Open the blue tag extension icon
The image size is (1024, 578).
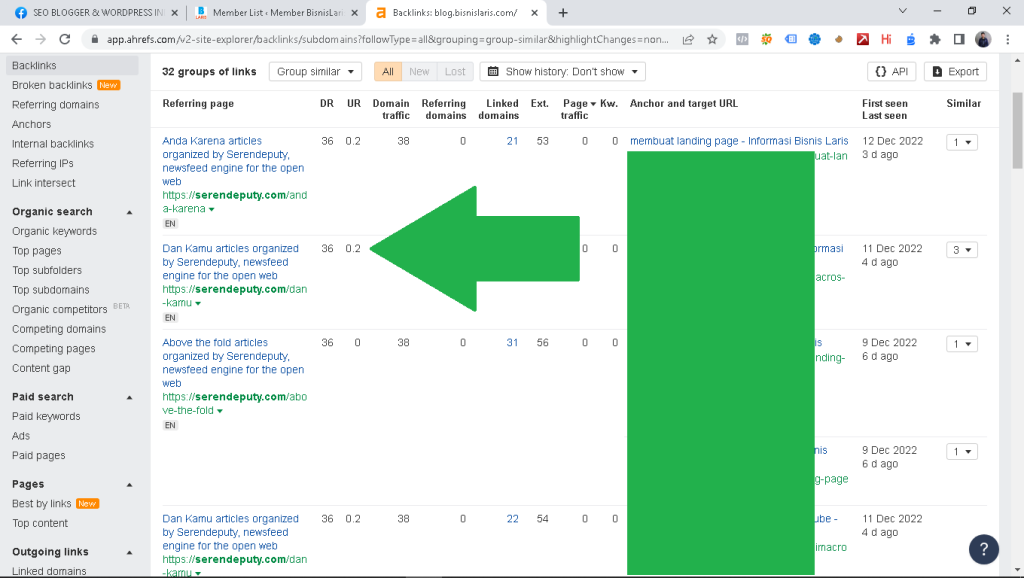tap(791, 39)
